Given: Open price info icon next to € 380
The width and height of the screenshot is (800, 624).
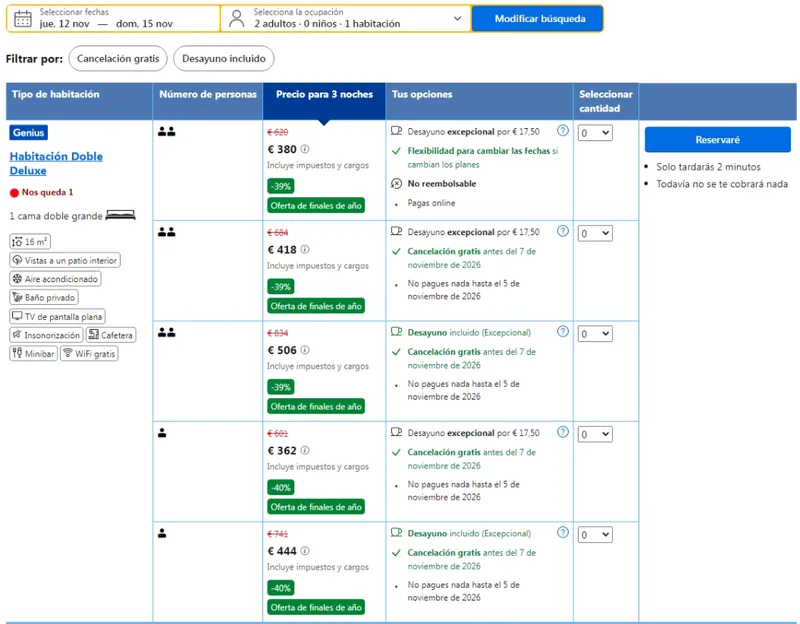Looking at the screenshot, I should 305,149.
